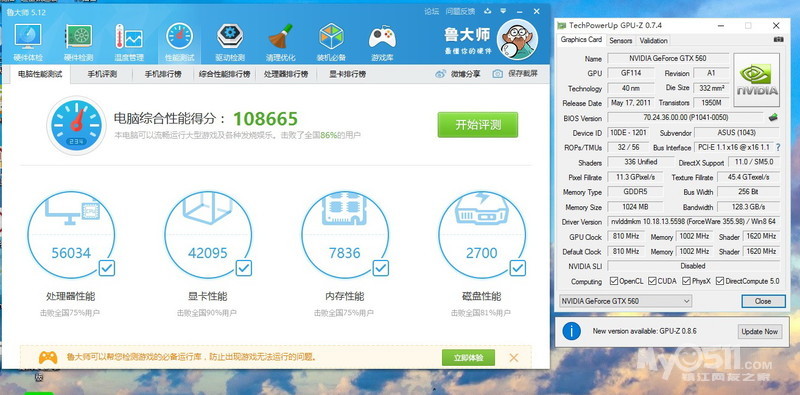Switch to the 手机排行榜 tab

(x=163, y=74)
